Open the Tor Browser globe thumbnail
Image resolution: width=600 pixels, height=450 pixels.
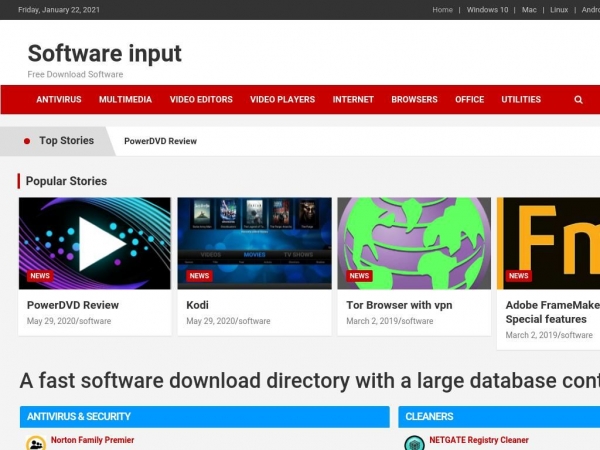click(414, 243)
